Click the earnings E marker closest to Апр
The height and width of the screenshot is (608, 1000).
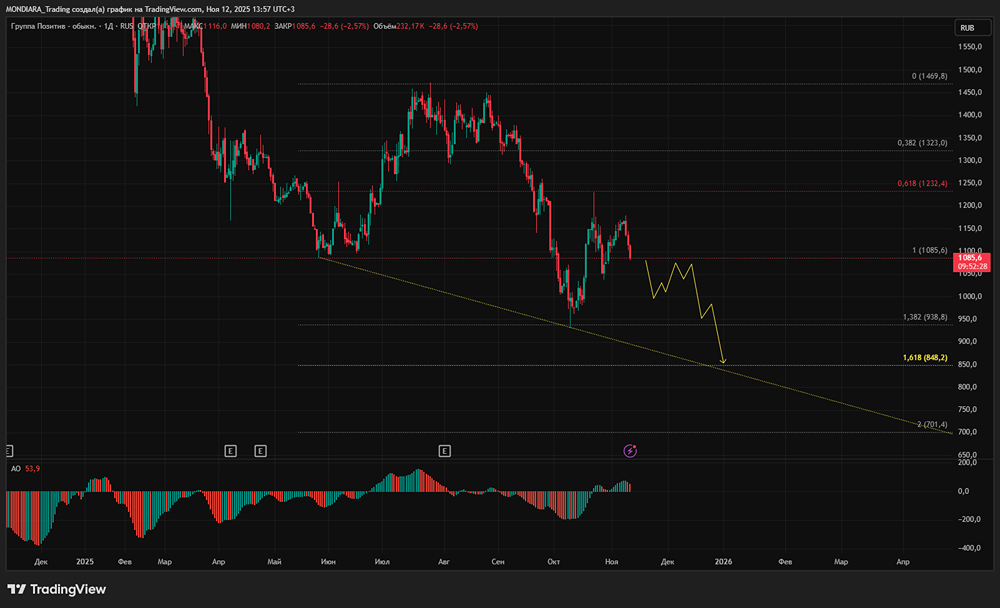(230, 451)
